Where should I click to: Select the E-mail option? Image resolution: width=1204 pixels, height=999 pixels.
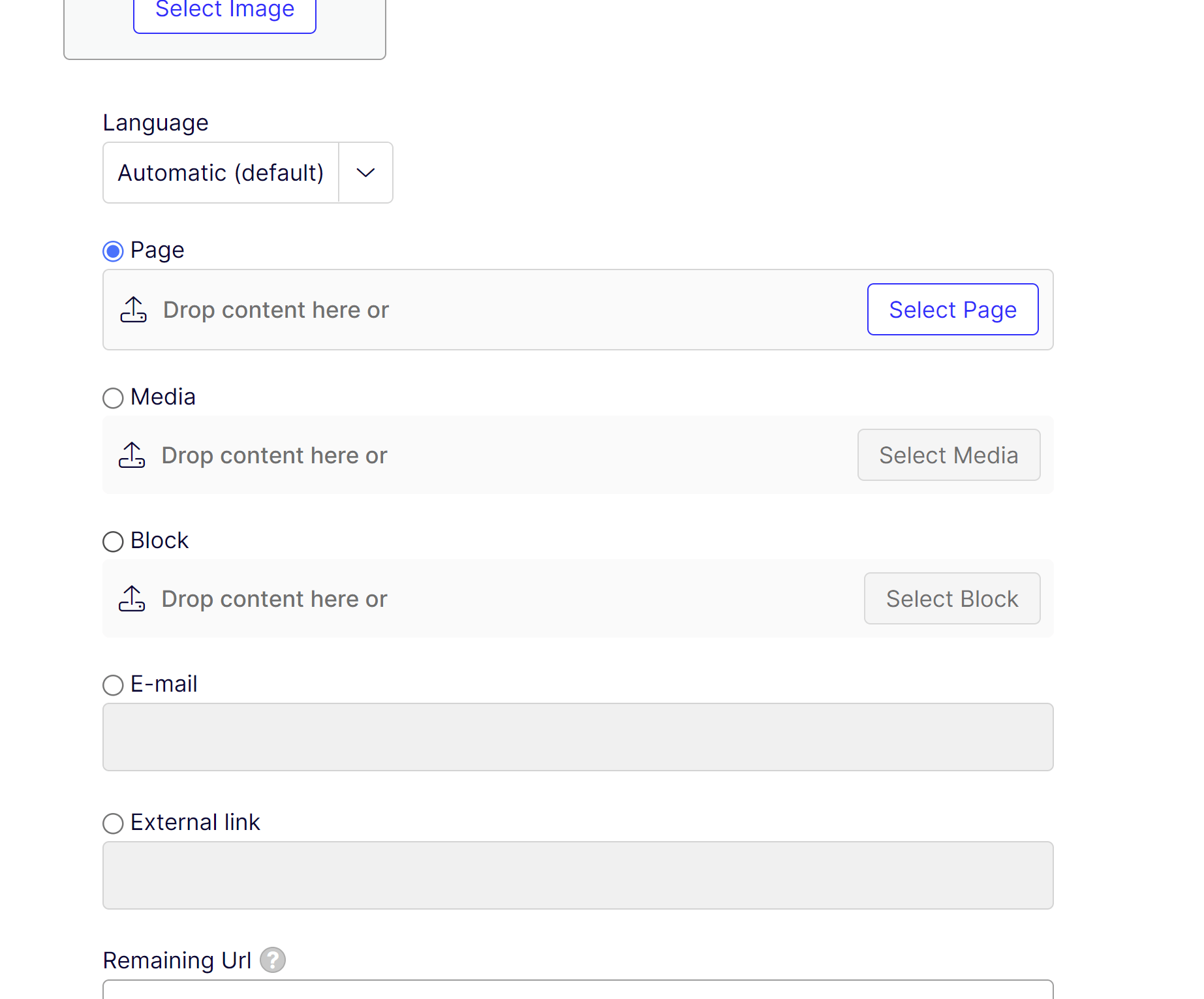click(112, 684)
